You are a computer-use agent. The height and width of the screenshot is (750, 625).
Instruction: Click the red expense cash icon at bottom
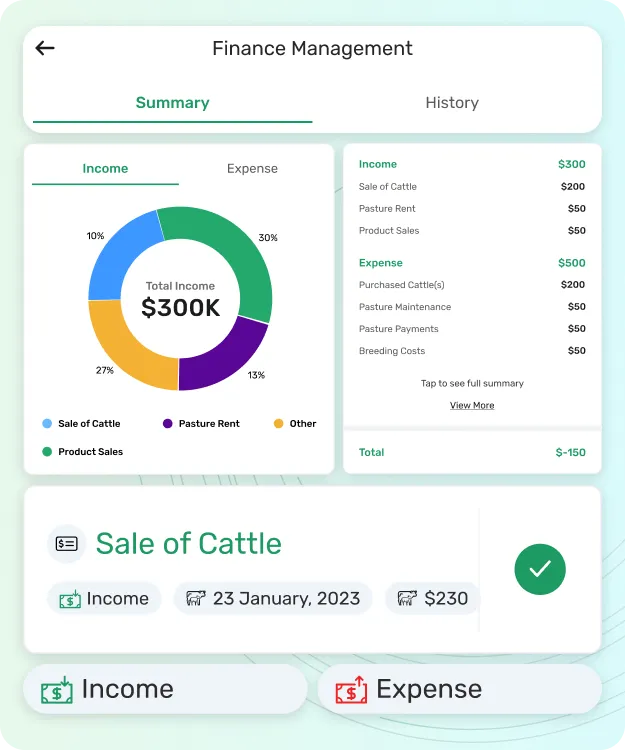pyautogui.click(x=351, y=690)
